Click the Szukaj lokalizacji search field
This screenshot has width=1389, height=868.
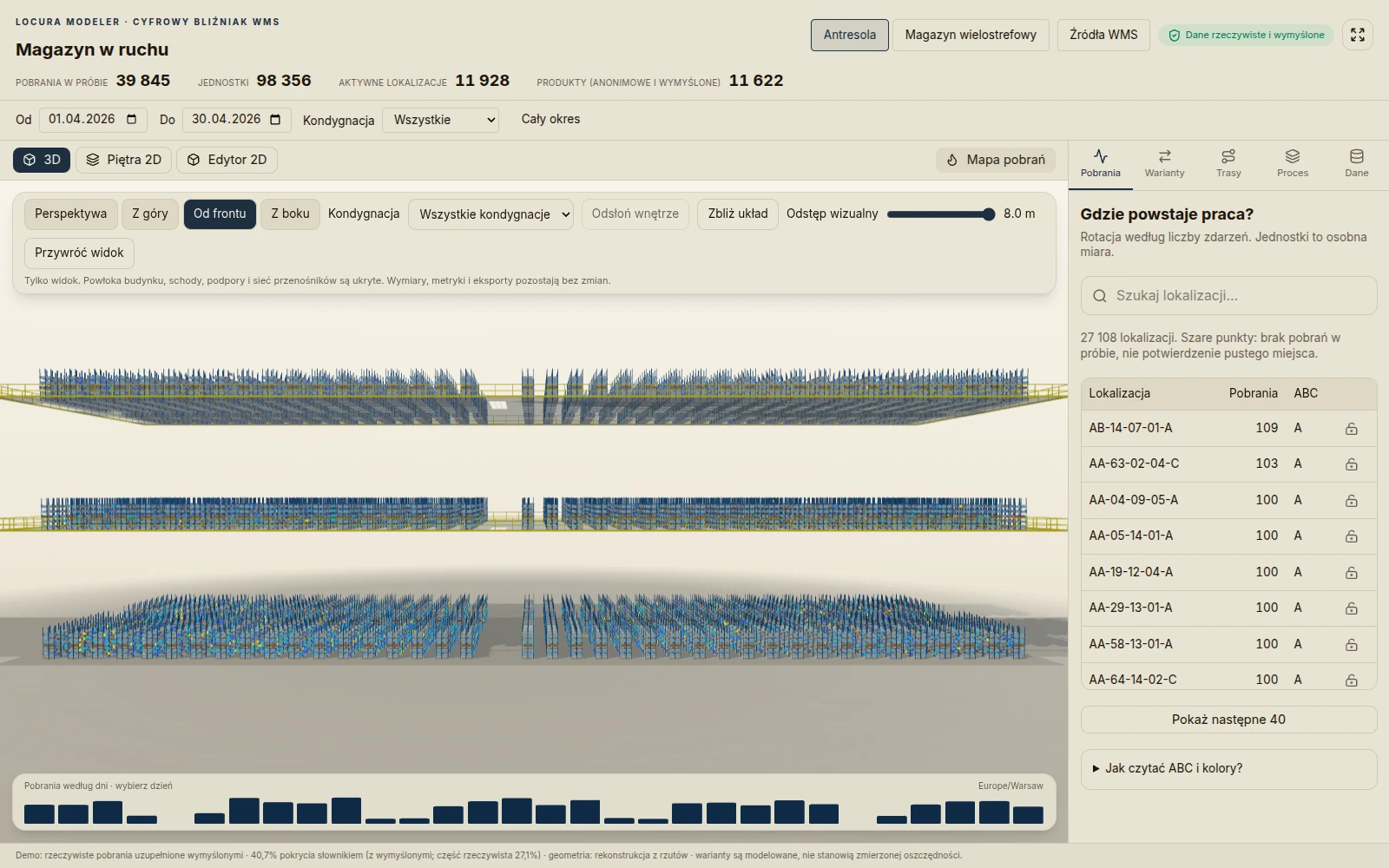[1228, 296]
